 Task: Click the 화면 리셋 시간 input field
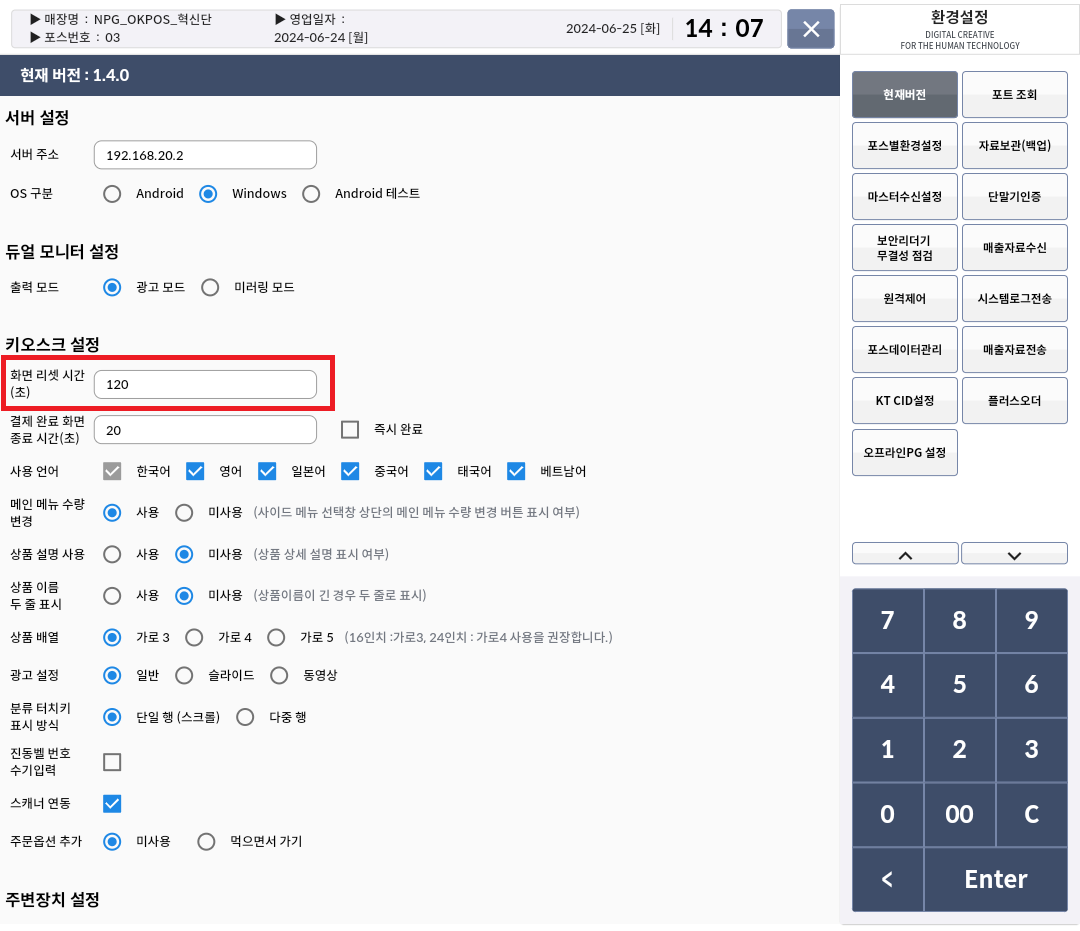coord(205,384)
